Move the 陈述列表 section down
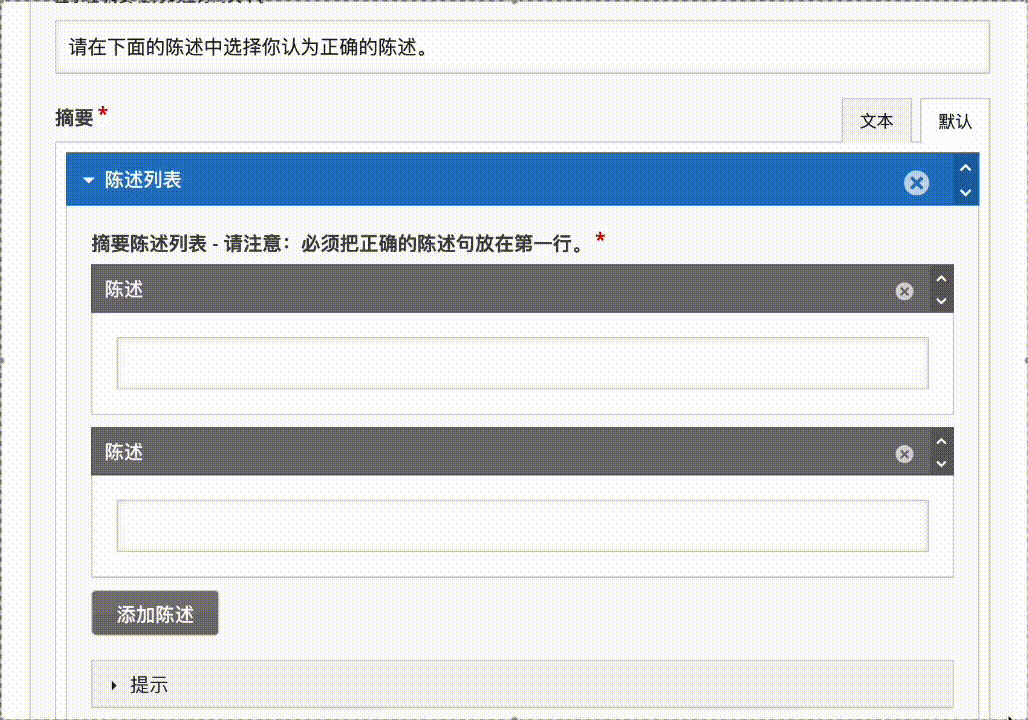 965,193
